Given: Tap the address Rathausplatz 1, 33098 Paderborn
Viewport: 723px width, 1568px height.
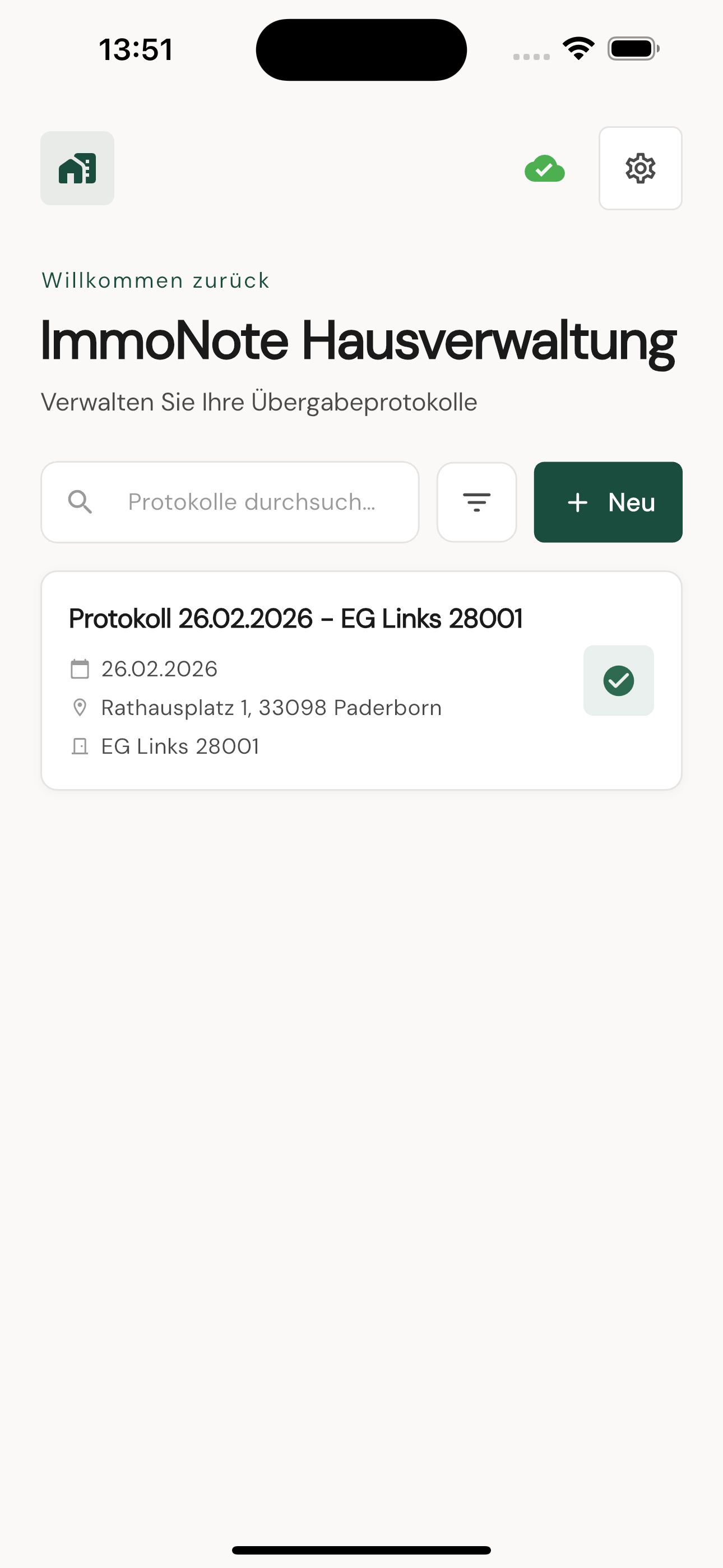Looking at the screenshot, I should [271, 707].
